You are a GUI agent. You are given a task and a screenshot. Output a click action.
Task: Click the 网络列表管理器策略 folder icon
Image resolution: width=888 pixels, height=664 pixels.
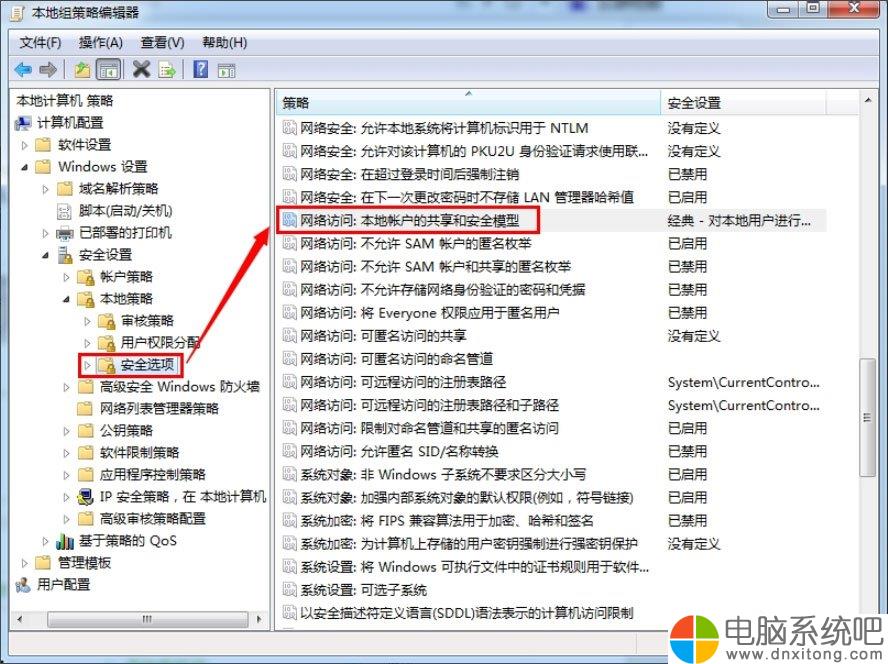pos(86,408)
